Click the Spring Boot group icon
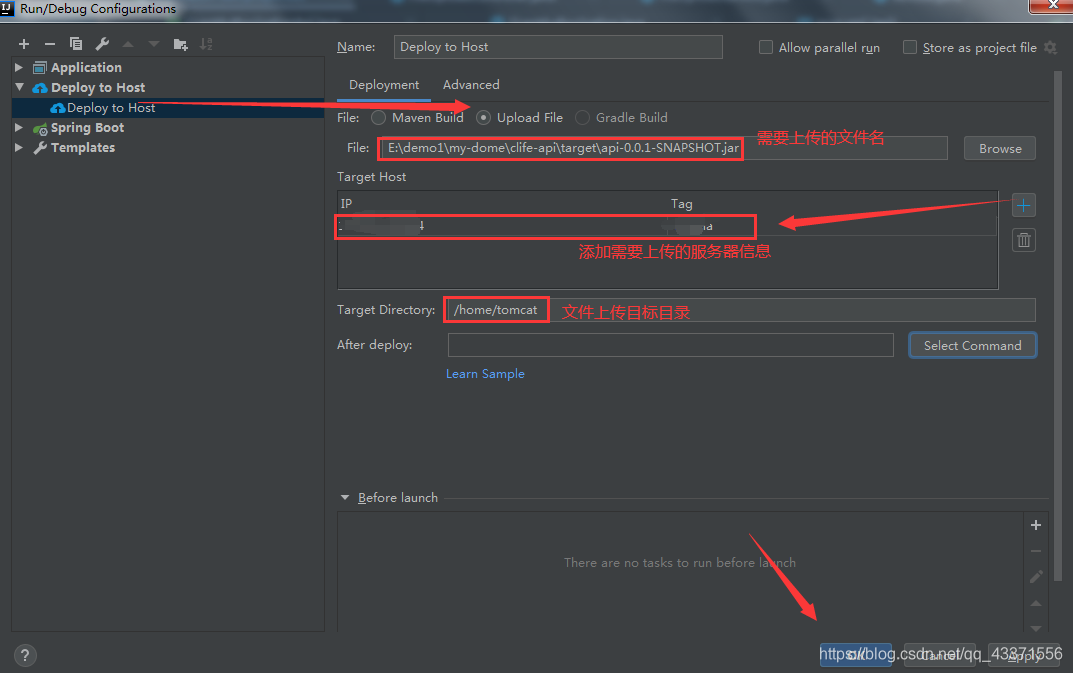This screenshot has width=1073, height=673. click(x=40, y=128)
